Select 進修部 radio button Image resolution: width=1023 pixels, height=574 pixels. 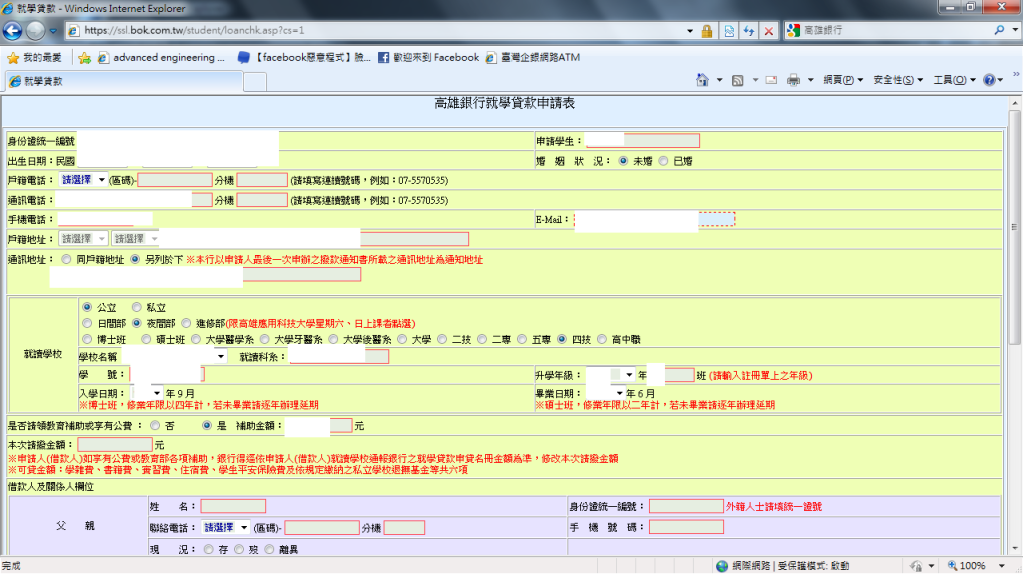(x=187, y=324)
